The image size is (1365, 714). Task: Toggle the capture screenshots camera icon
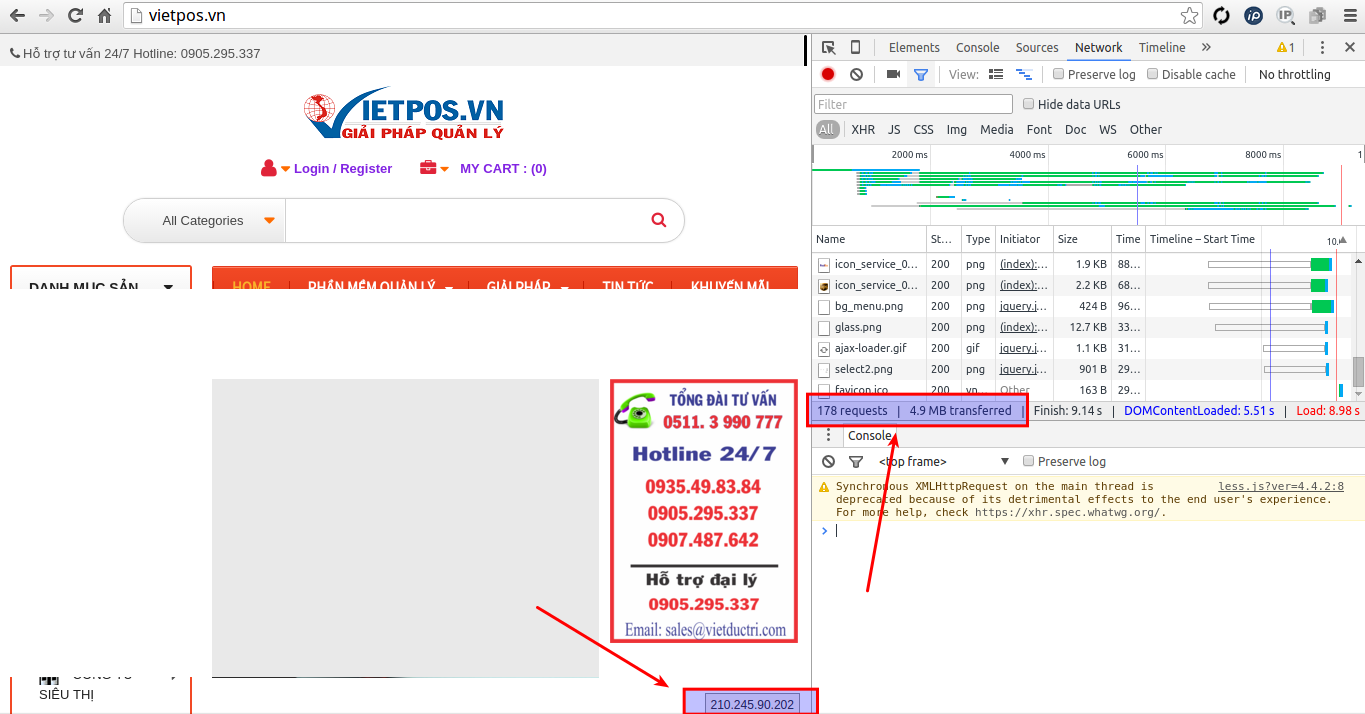tap(893, 74)
